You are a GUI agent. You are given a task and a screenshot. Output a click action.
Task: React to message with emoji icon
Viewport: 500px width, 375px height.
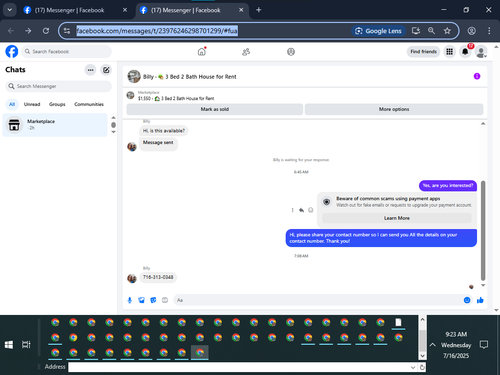click(x=311, y=210)
